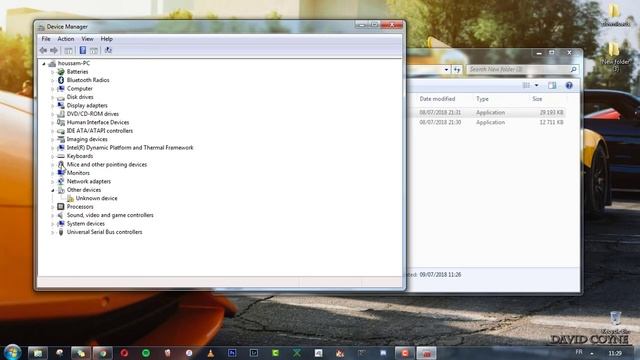Select the Unknown device entry

(x=96, y=198)
